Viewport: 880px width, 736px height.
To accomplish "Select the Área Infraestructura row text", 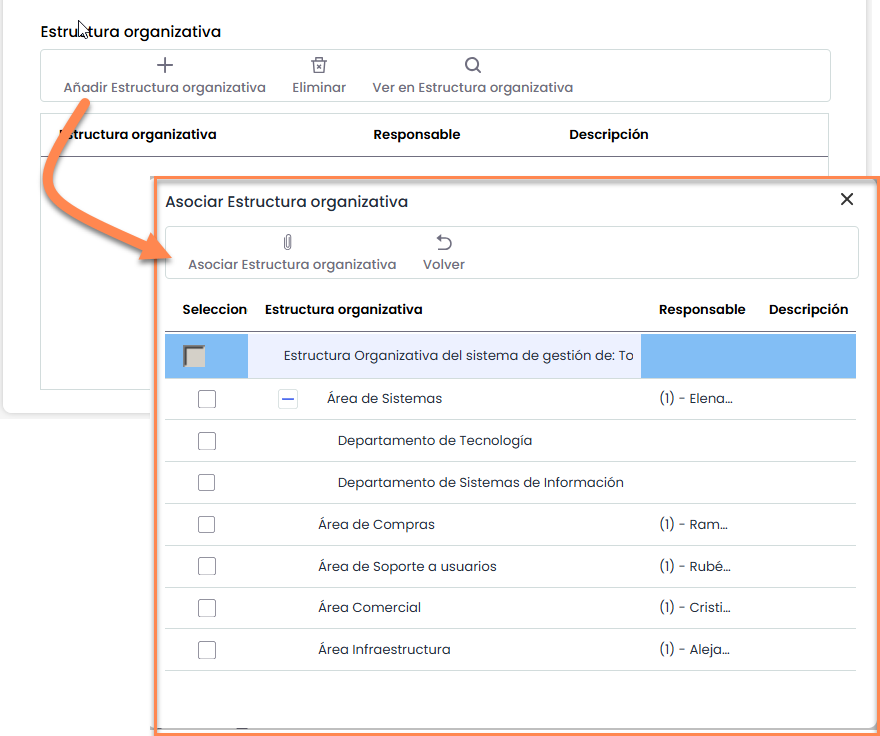I will pos(384,650).
